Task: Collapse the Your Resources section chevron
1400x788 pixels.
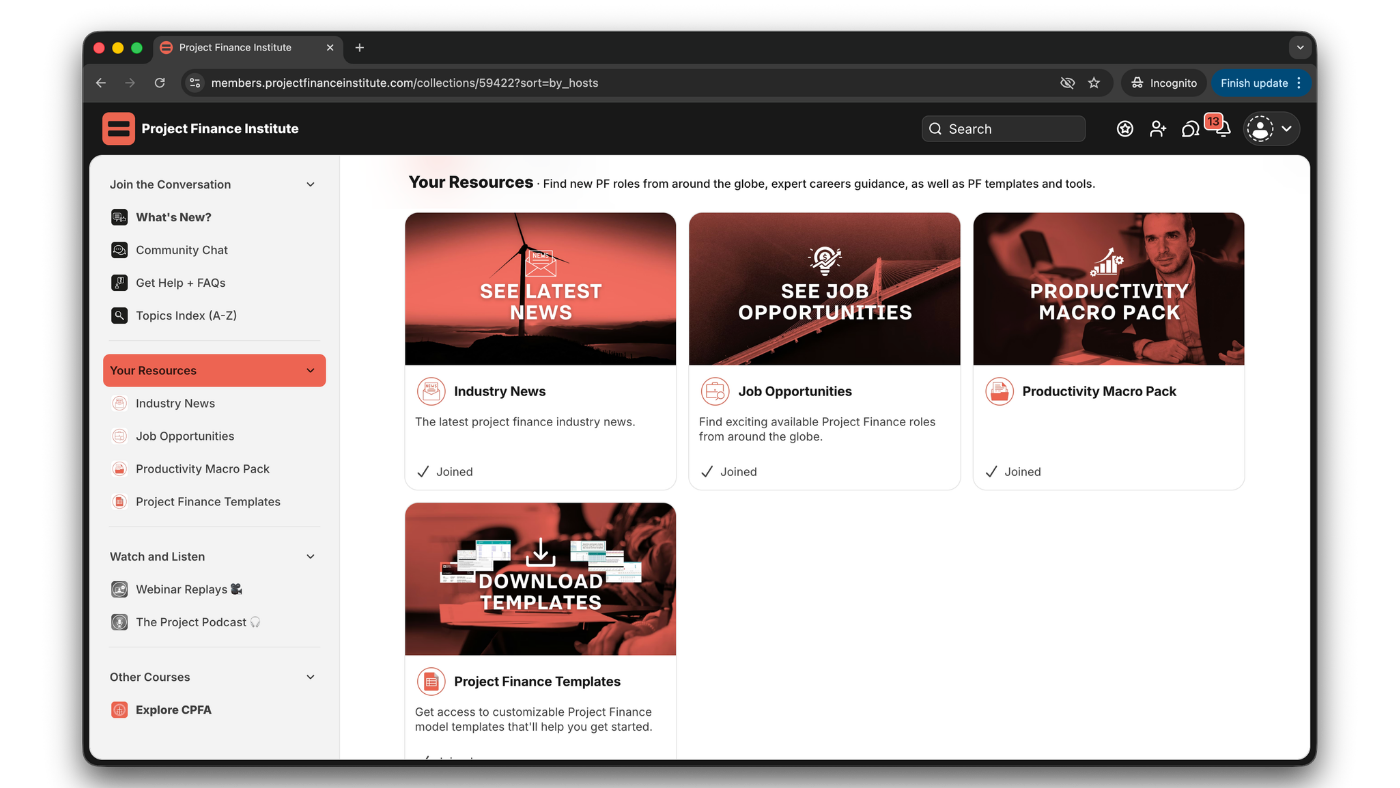Action: tap(310, 371)
